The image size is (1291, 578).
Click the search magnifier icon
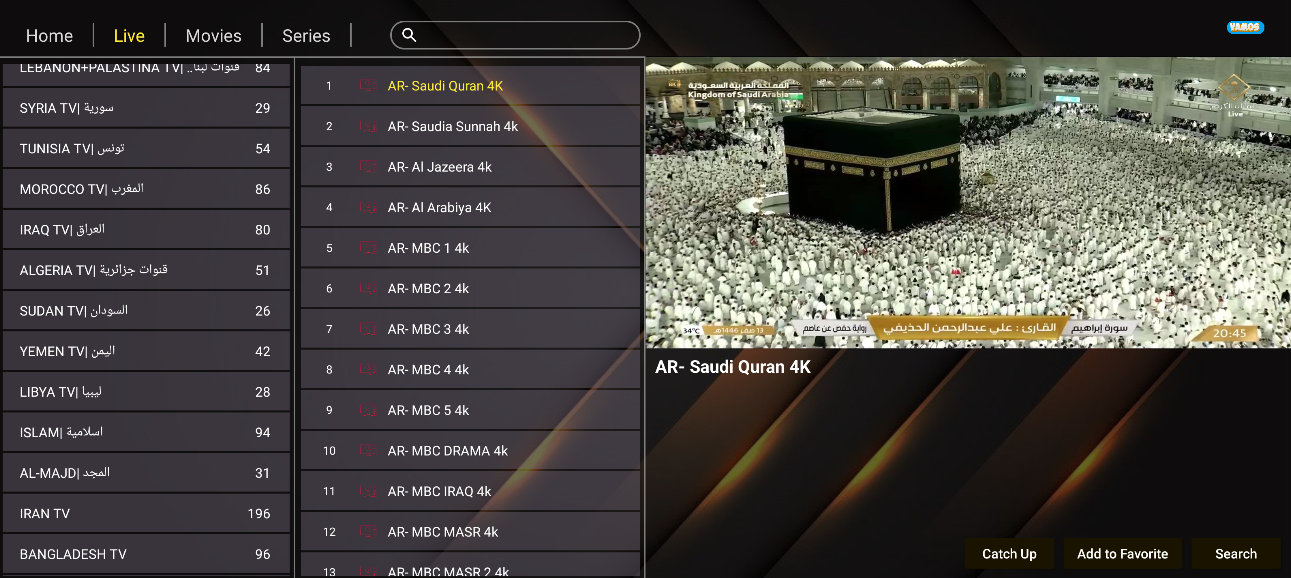[x=409, y=35]
